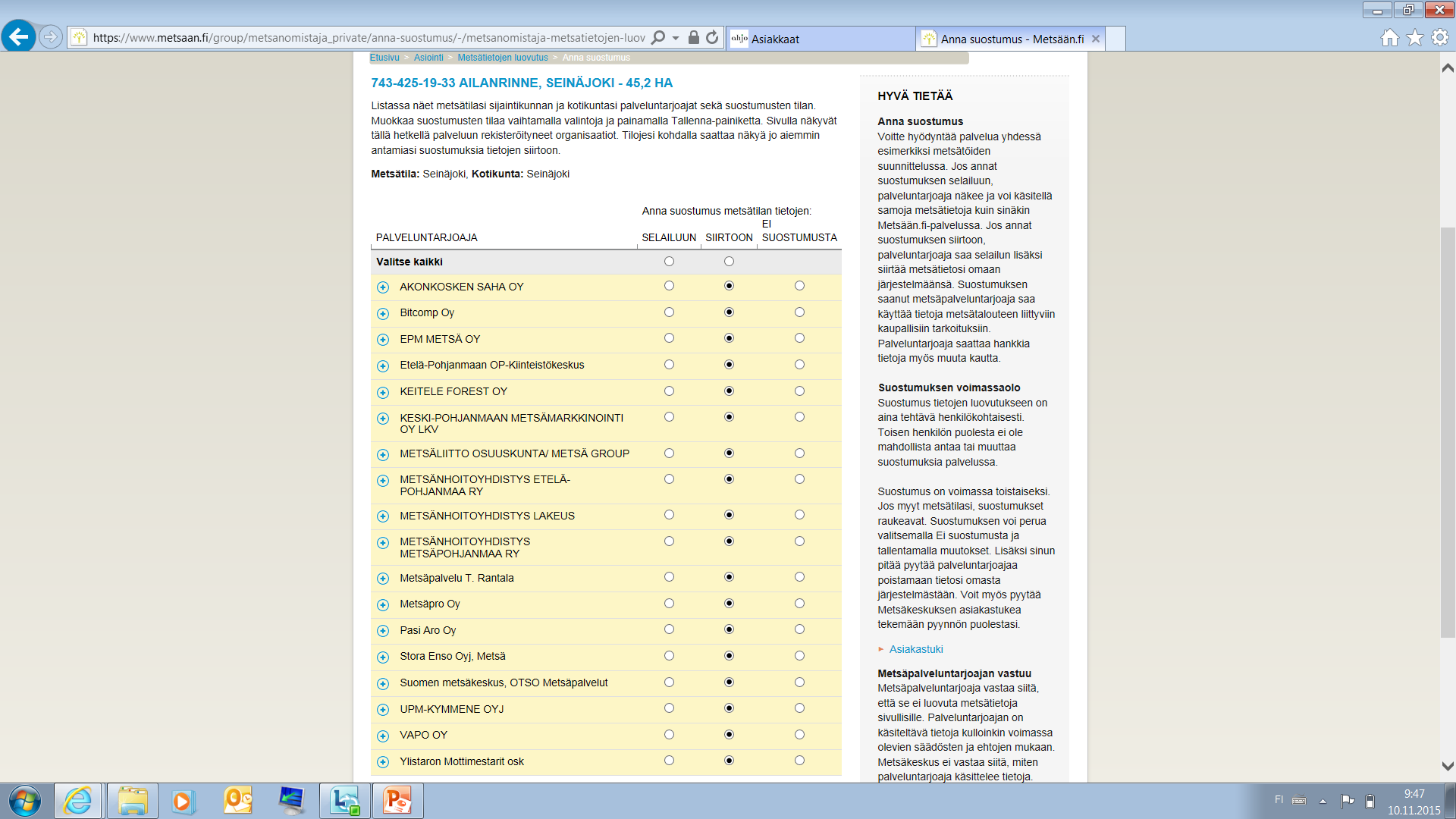Image resolution: width=1456 pixels, height=819 pixels.
Task: Expand the Metsäpro Oy row plus icon
Action: coord(383,604)
